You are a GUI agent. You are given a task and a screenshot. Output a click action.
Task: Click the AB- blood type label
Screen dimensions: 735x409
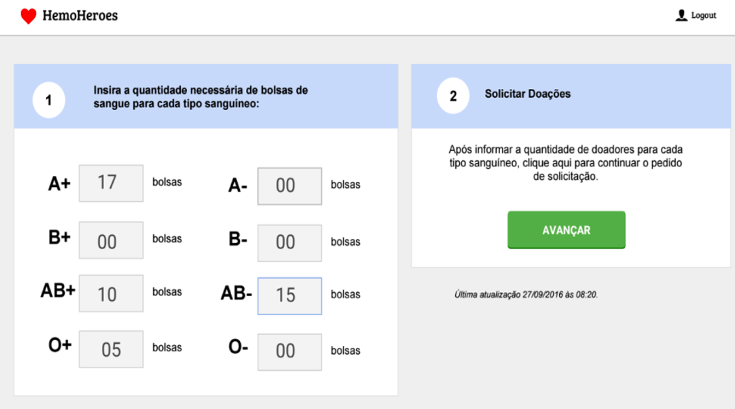(x=235, y=294)
